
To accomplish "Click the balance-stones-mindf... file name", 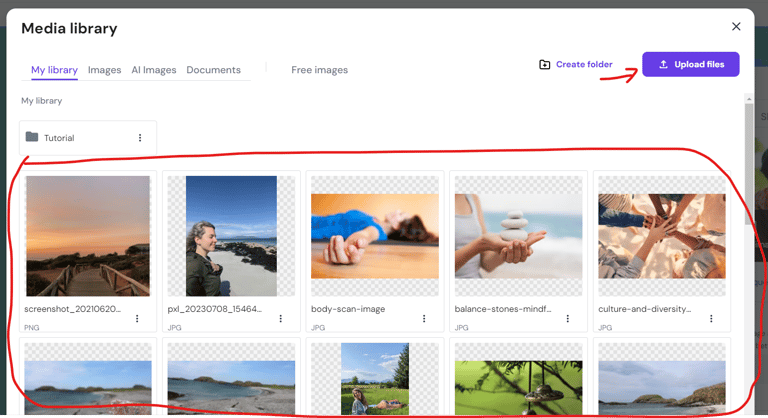I will pos(503,309).
